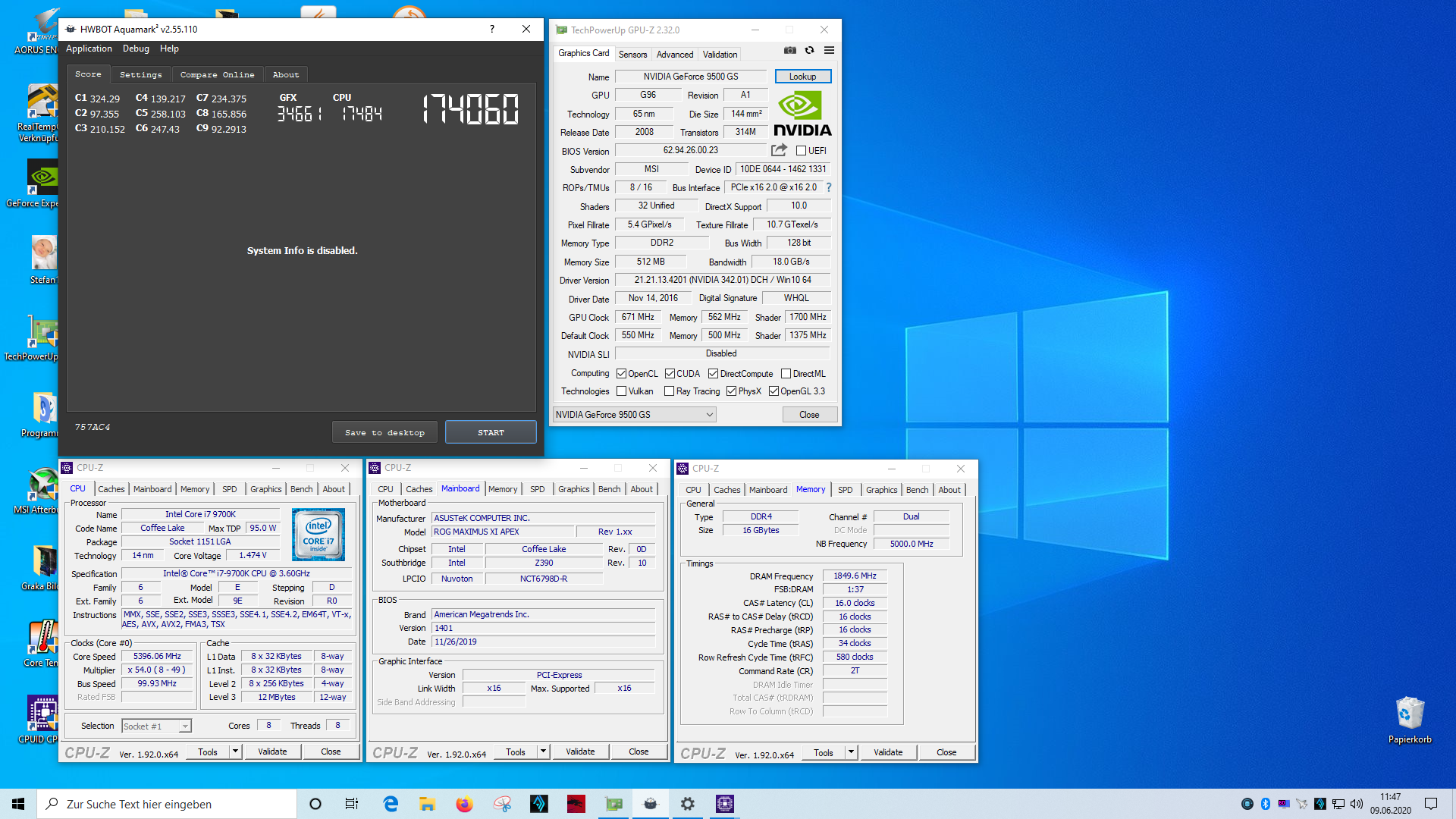Open Task View from the taskbar
1456x819 pixels.
tap(352, 804)
